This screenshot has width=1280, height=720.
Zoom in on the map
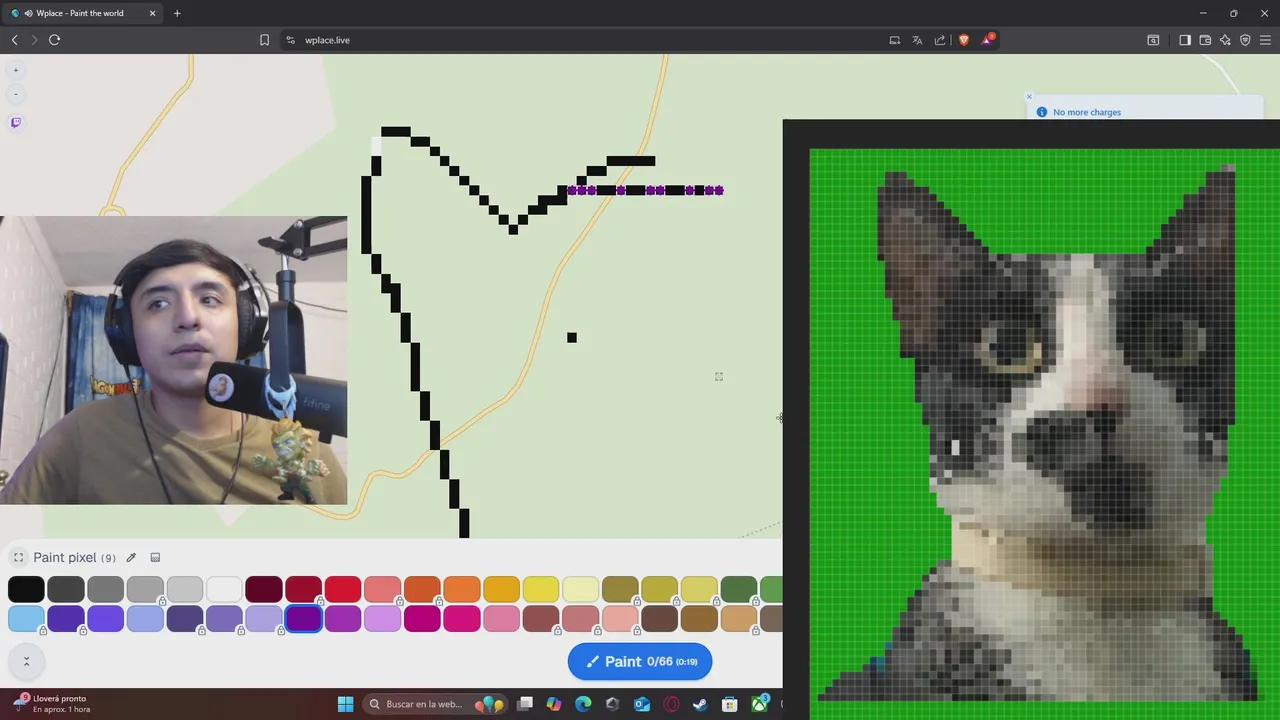pyautogui.click(x=15, y=70)
